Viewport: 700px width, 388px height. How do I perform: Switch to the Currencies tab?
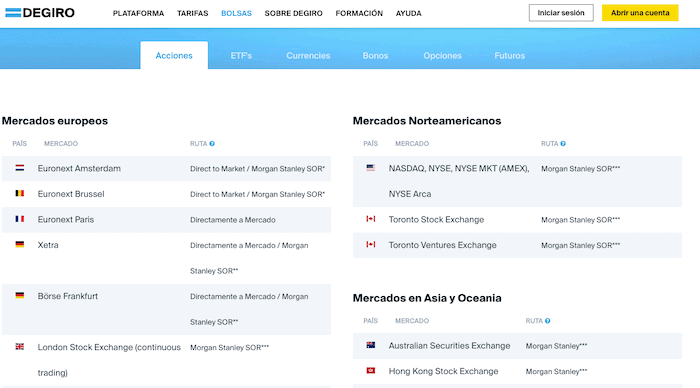(308, 56)
